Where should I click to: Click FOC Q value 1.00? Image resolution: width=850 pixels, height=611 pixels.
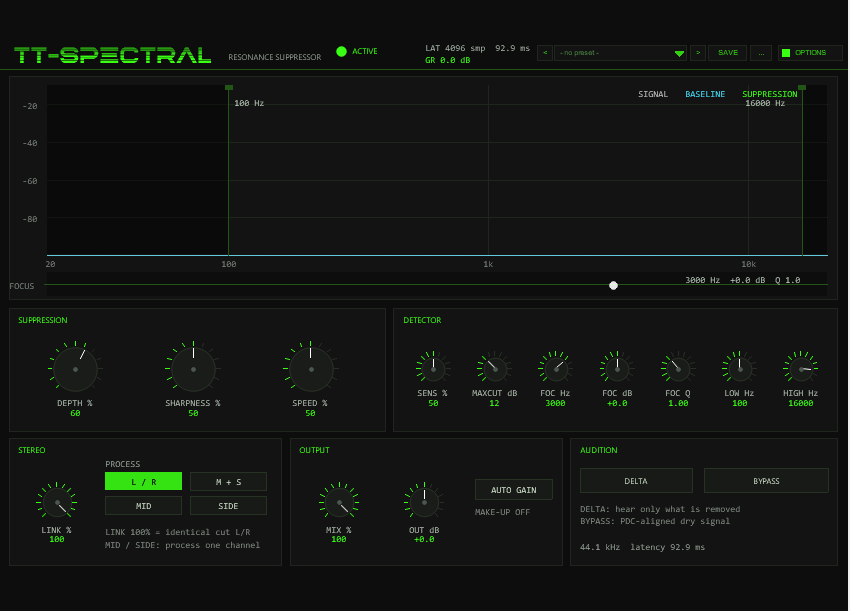tap(678, 403)
